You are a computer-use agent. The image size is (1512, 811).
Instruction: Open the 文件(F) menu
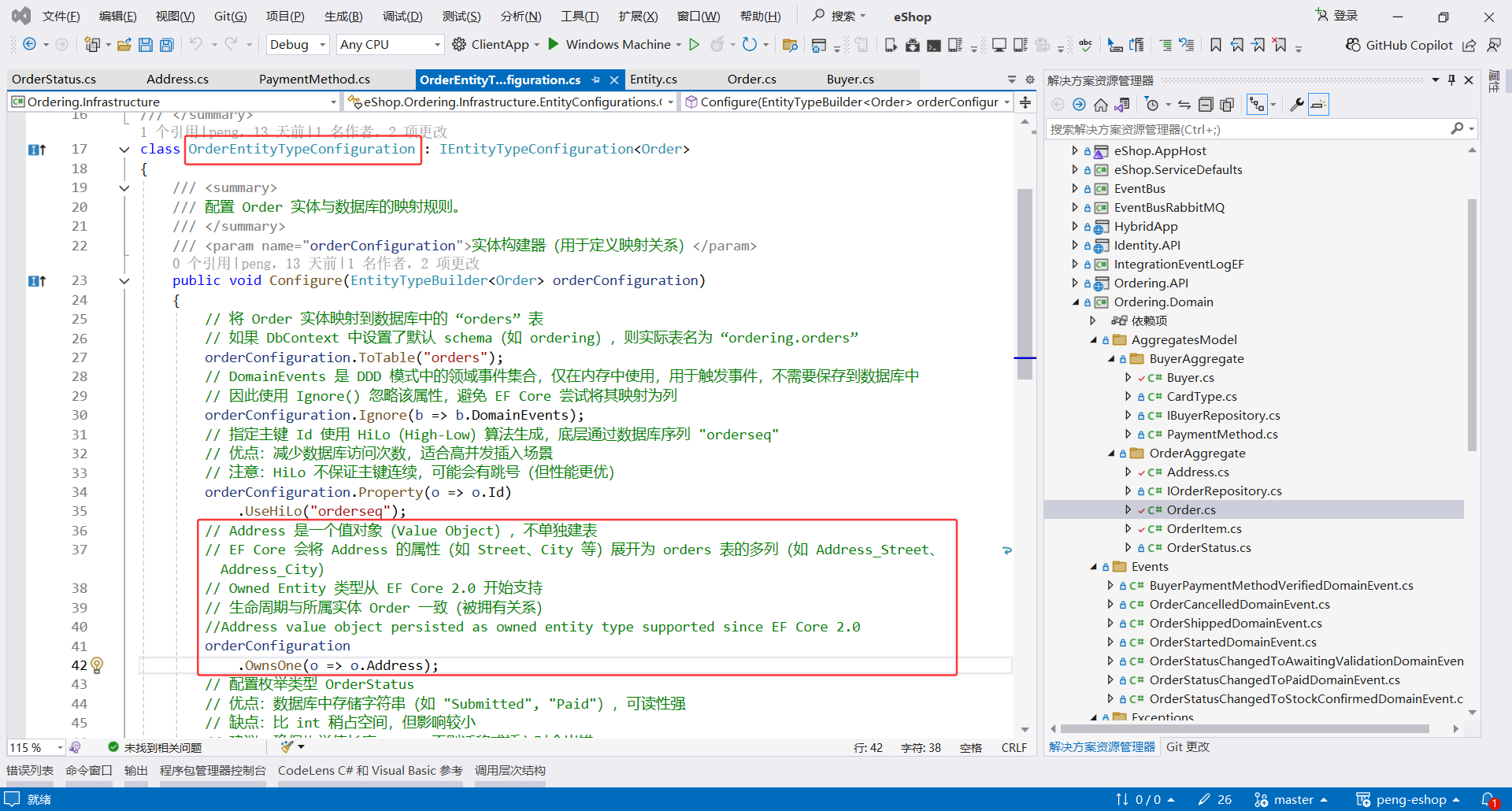click(x=61, y=17)
